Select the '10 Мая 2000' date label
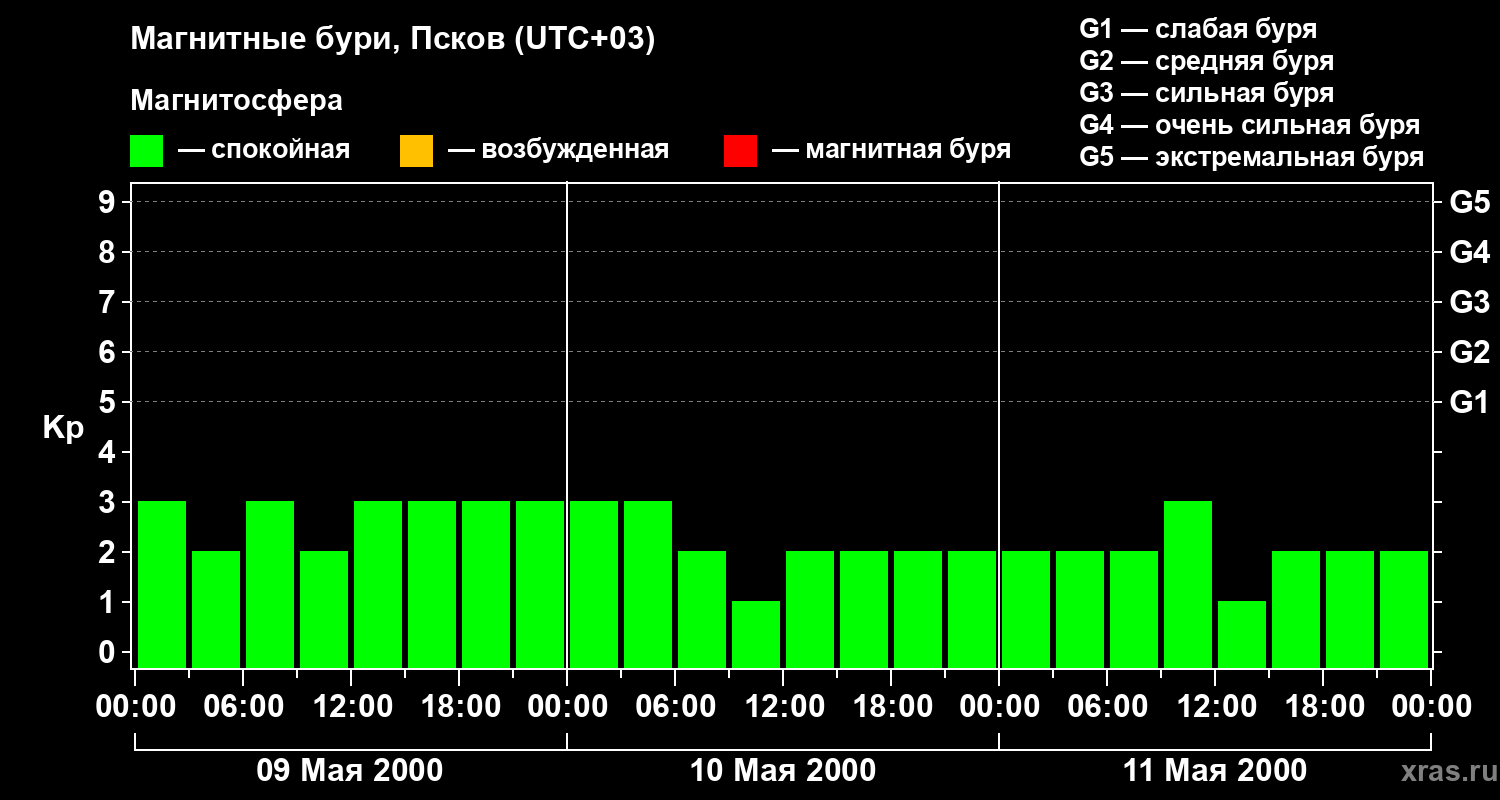Viewport: 1500px width, 800px height. (x=783, y=771)
